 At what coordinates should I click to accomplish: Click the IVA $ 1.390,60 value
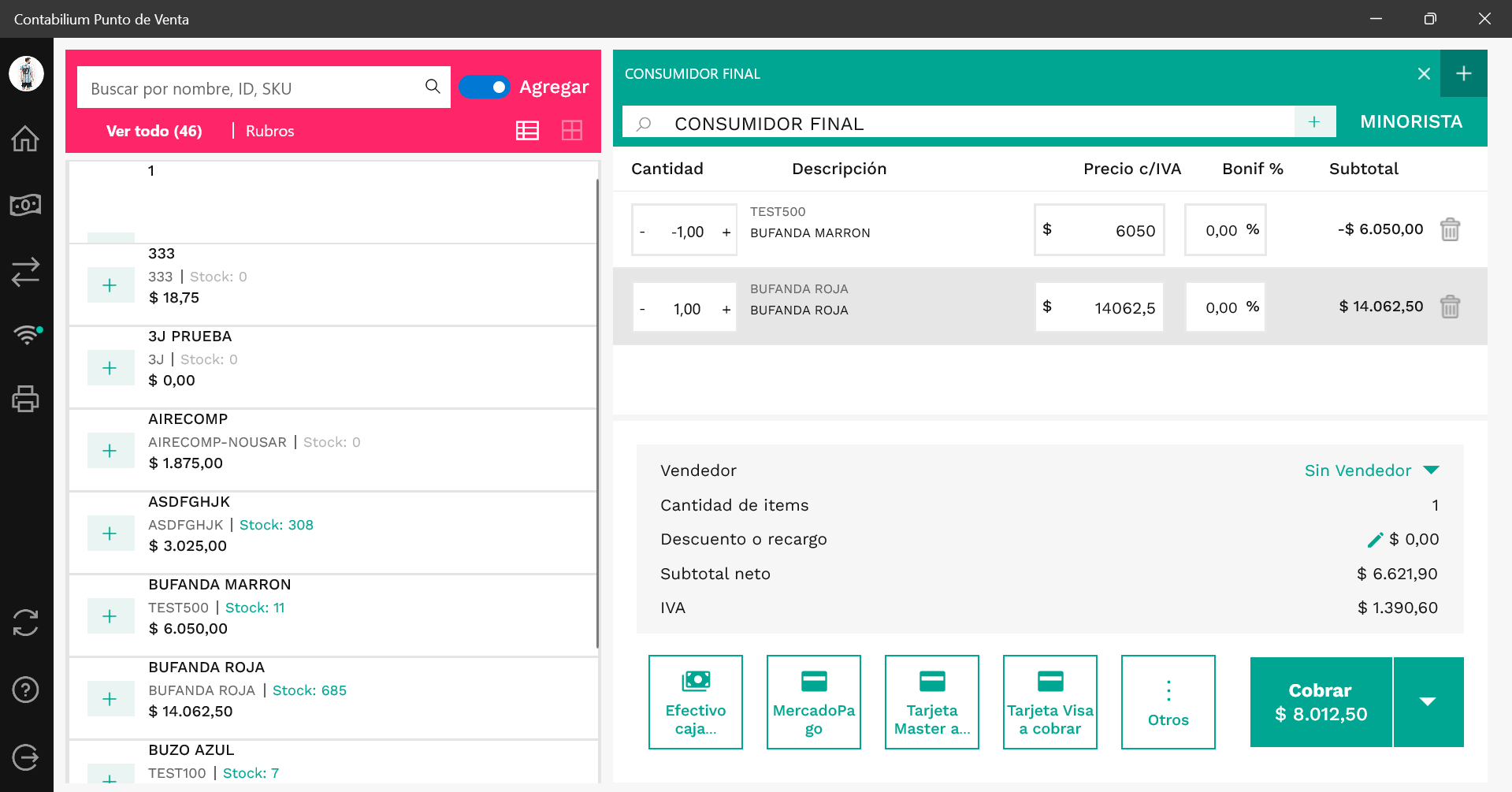(1398, 608)
